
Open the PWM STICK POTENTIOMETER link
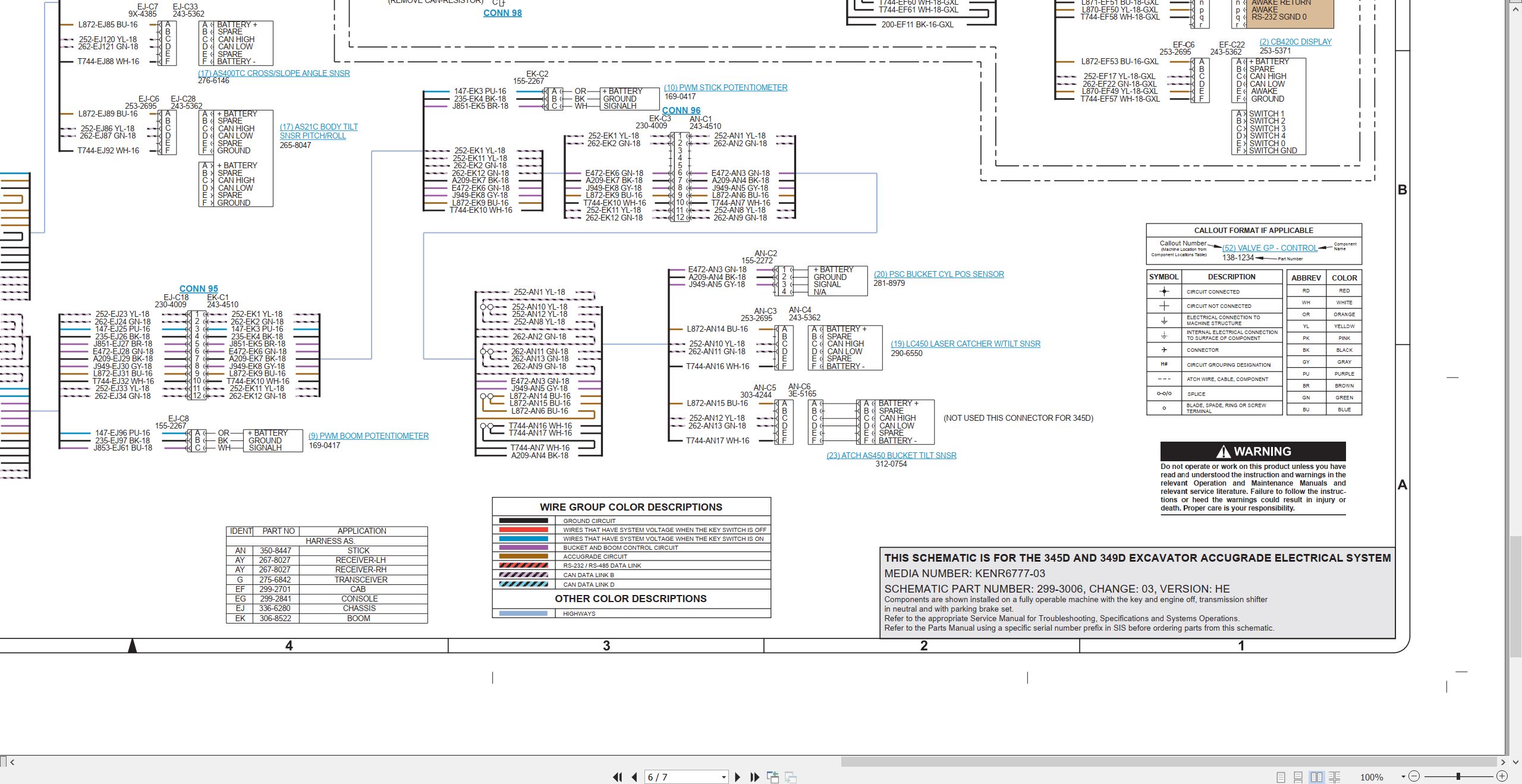coord(725,87)
